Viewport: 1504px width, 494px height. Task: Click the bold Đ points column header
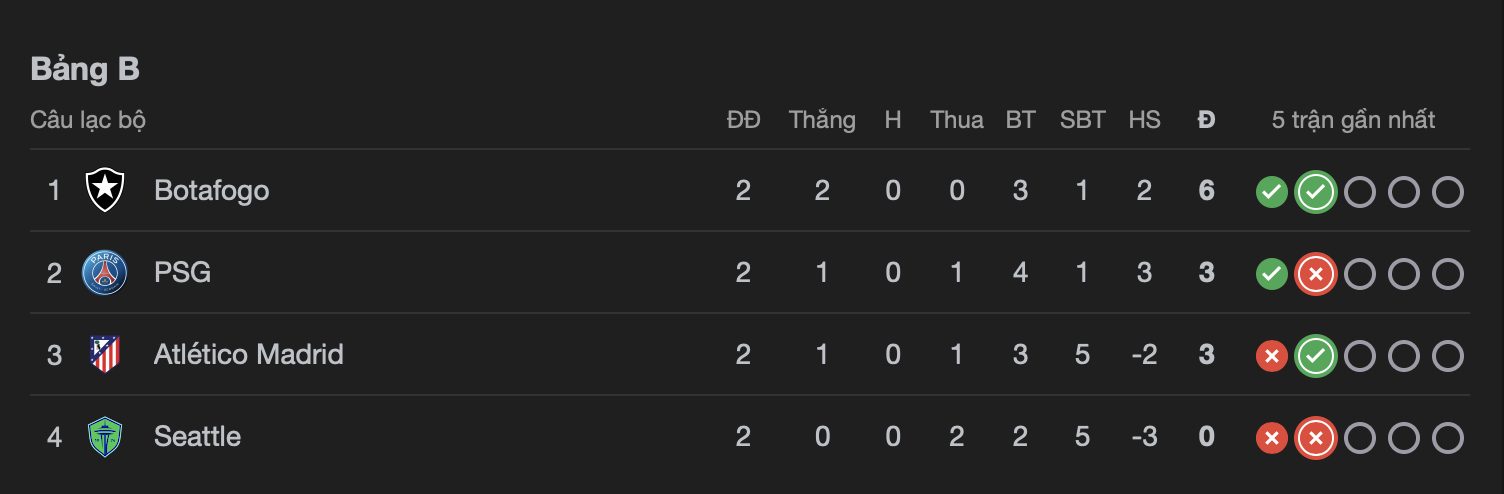(x=1206, y=120)
